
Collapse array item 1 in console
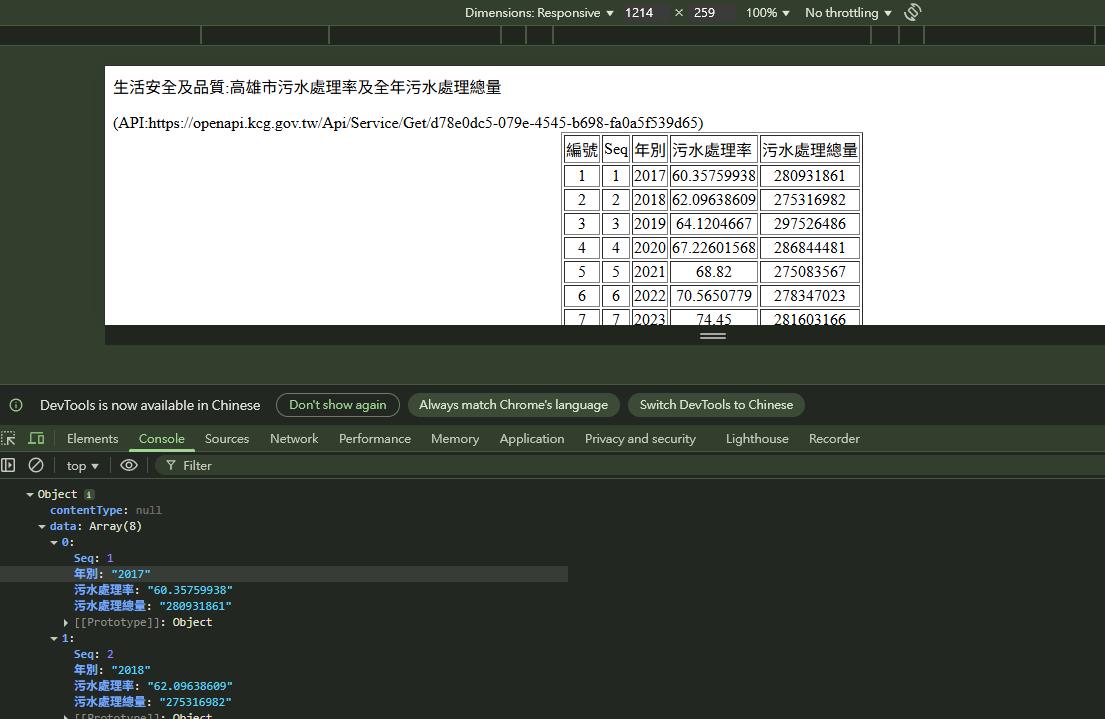pos(54,639)
